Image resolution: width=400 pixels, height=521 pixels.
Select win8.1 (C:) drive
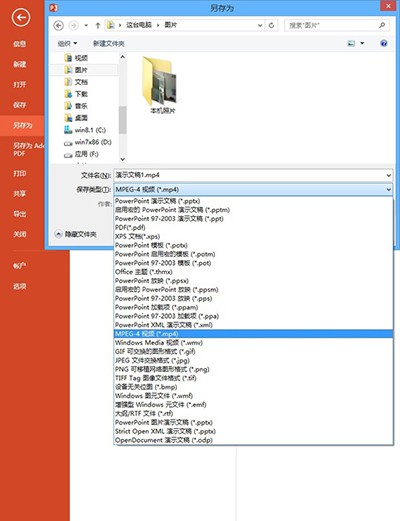point(85,130)
